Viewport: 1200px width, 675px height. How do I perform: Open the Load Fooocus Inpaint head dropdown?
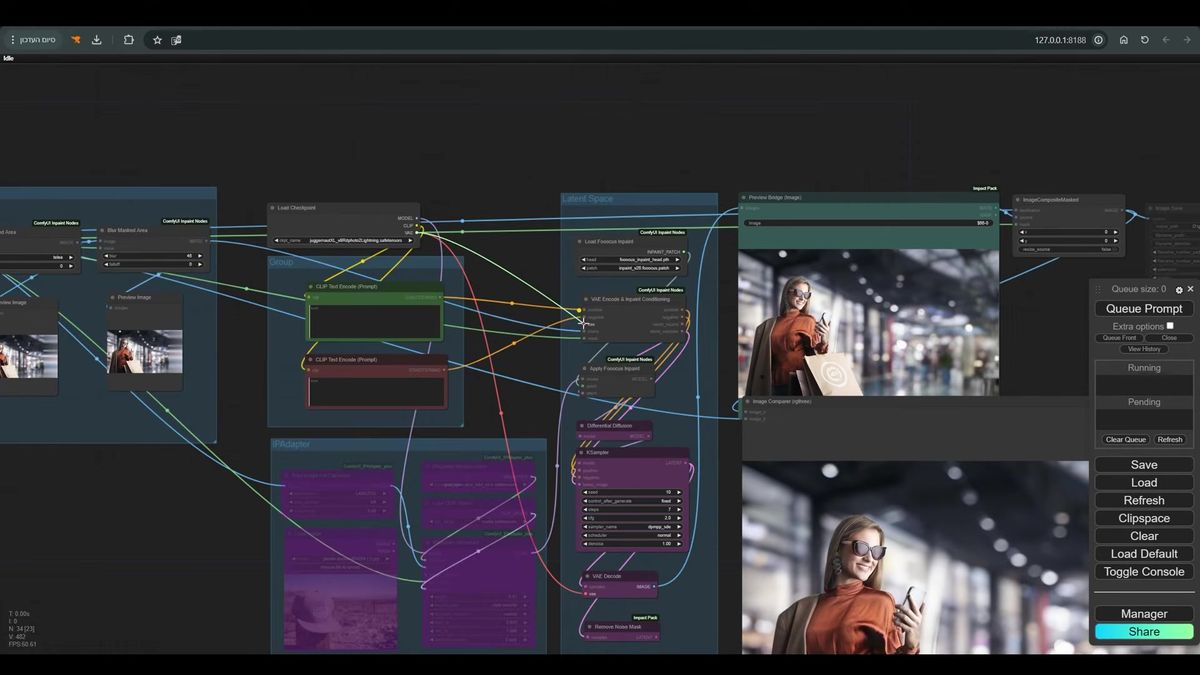pos(632,260)
